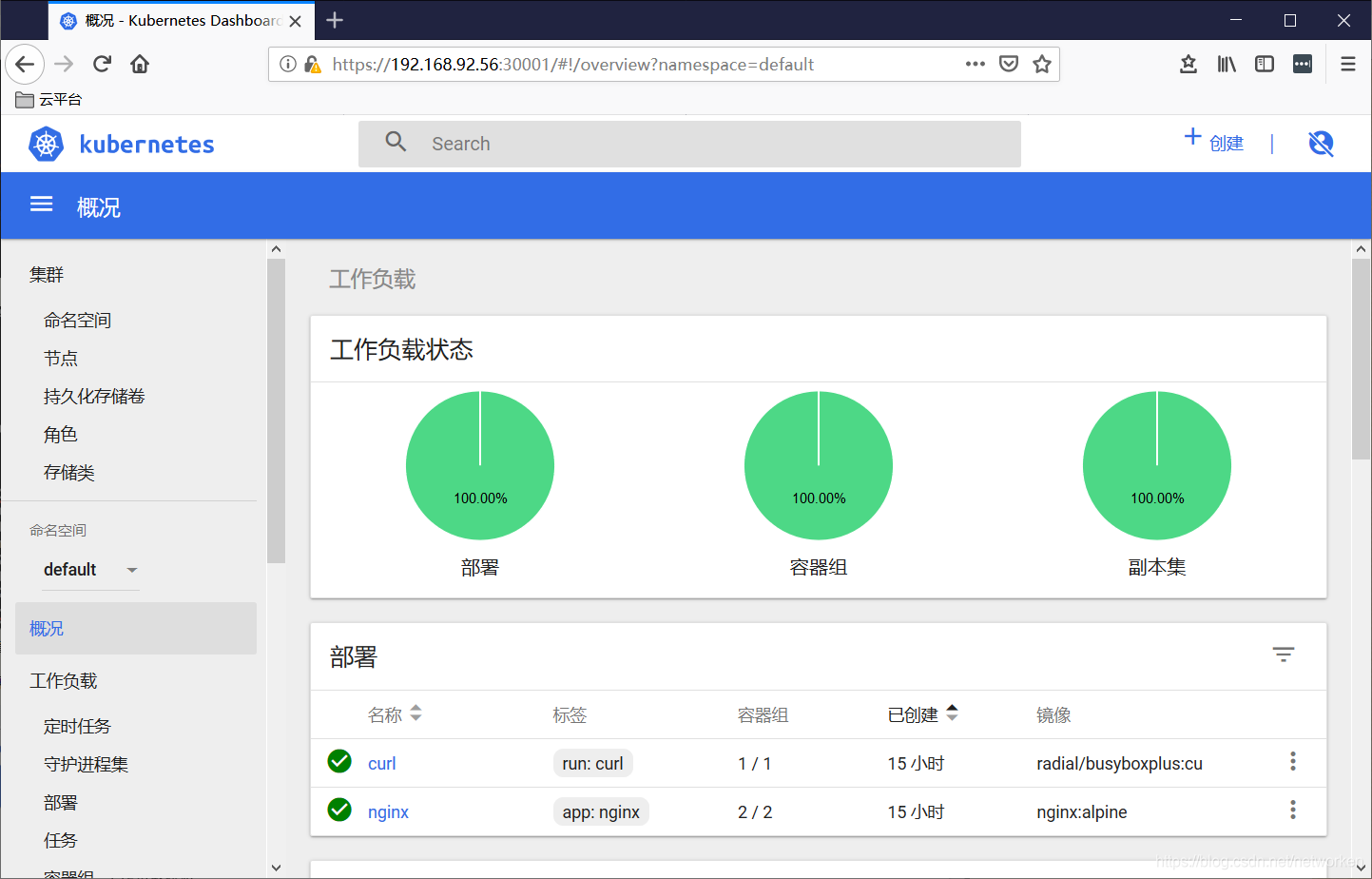This screenshot has width=1372, height=879.
Task: Open 存储类 storage classes in sidebar
Action: tap(69, 473)
